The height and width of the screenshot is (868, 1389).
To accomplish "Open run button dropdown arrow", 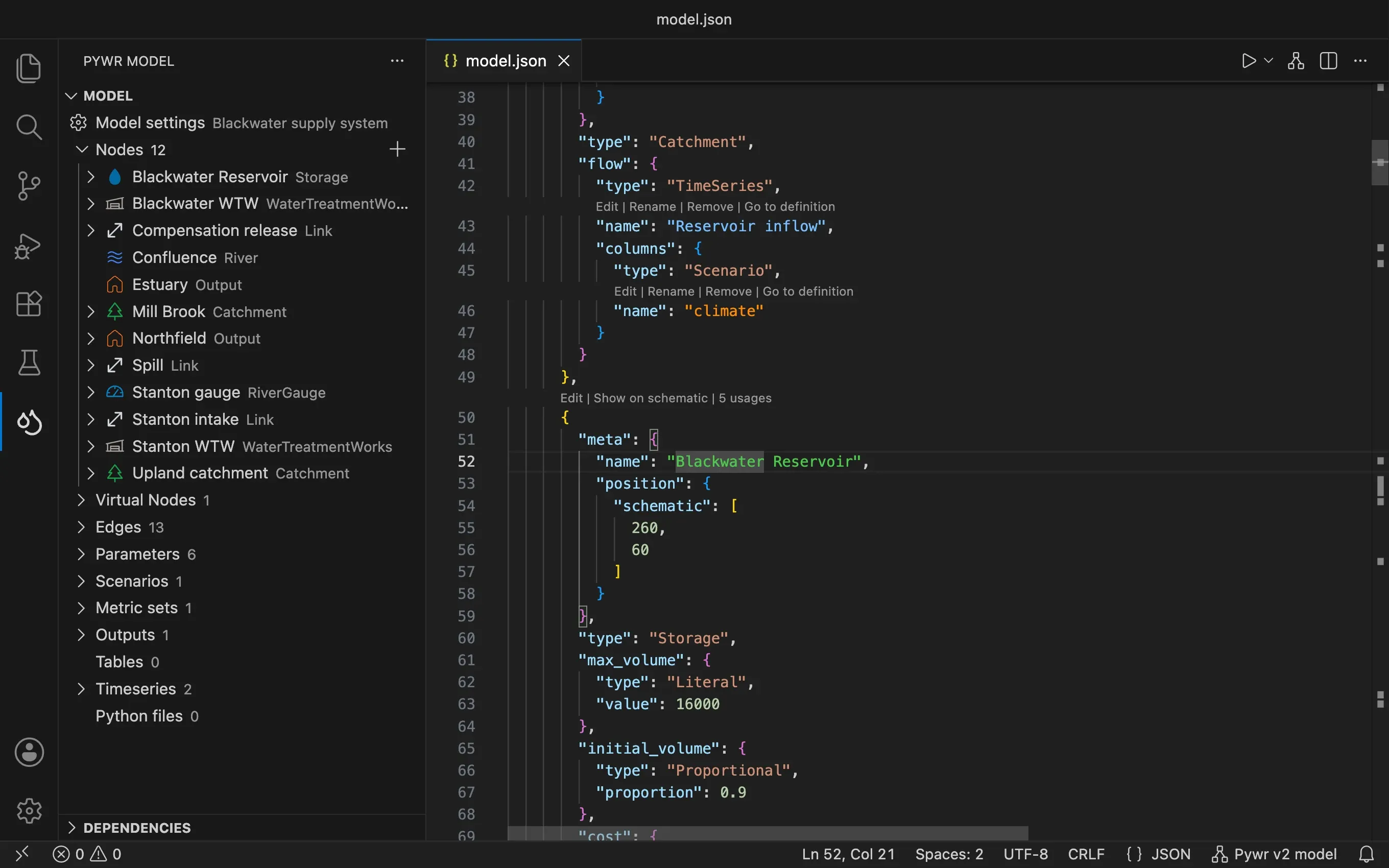I will point(1268,61).
